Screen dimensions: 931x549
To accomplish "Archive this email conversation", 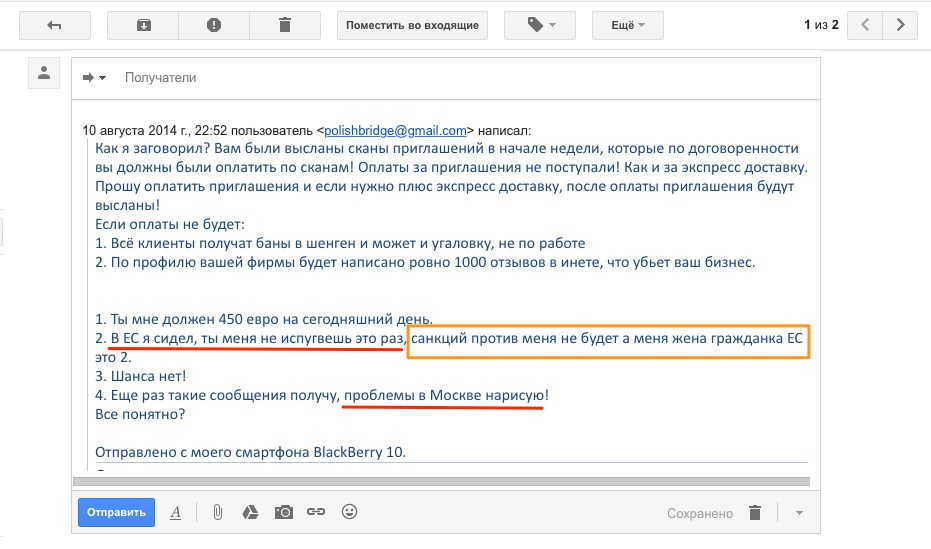I will pyautogui.click(x=143, y=25).
